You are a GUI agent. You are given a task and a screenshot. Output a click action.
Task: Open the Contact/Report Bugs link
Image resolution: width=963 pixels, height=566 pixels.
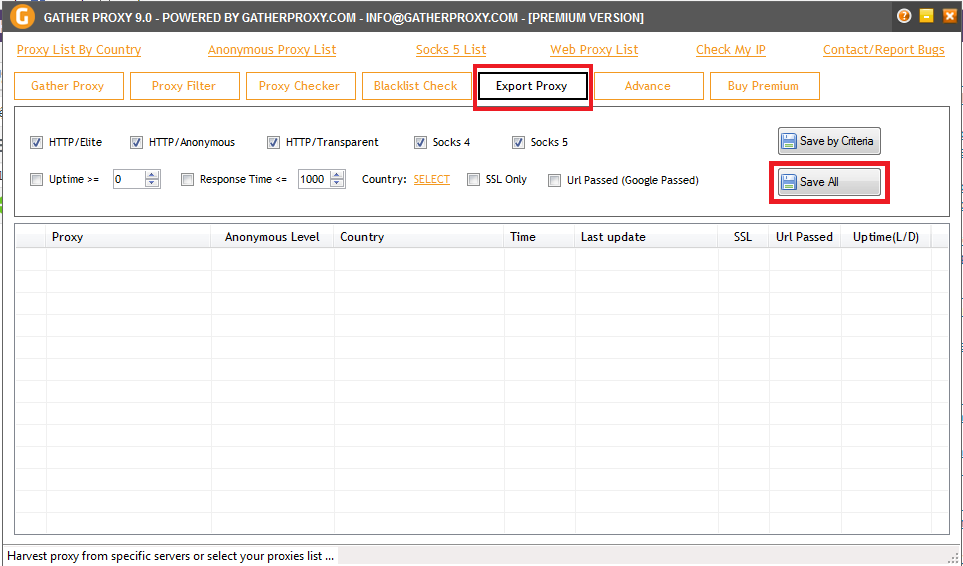(x=884, y=50)
